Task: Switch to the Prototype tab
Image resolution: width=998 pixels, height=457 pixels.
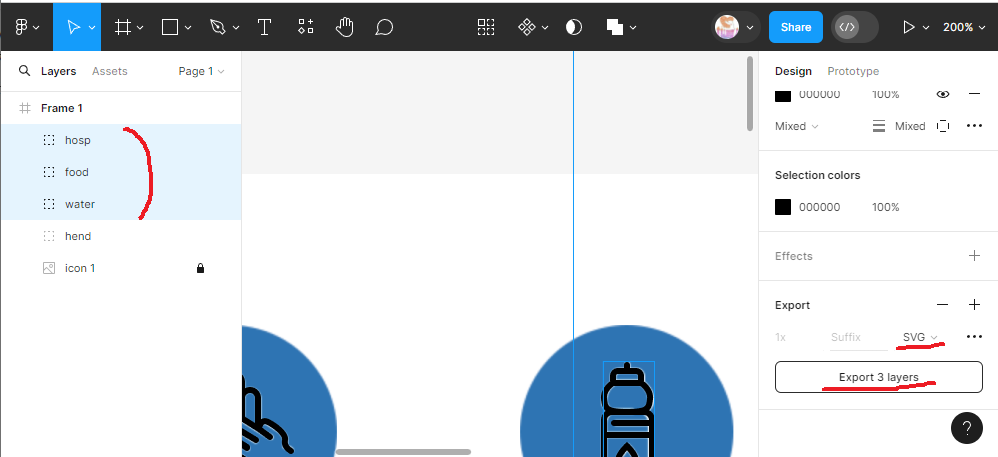Action: click(x=853, y=71)
